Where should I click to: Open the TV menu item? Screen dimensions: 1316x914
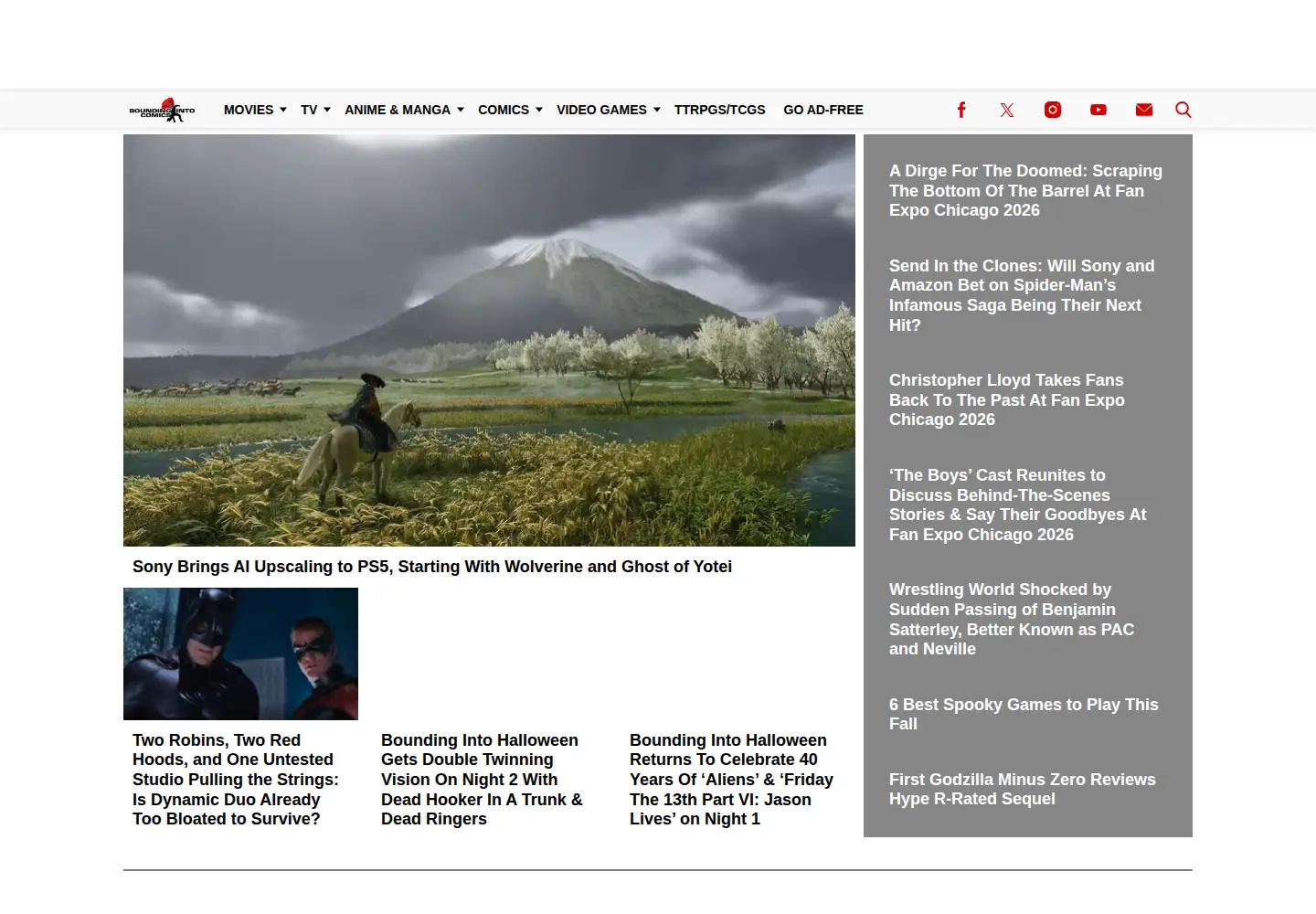309,110
